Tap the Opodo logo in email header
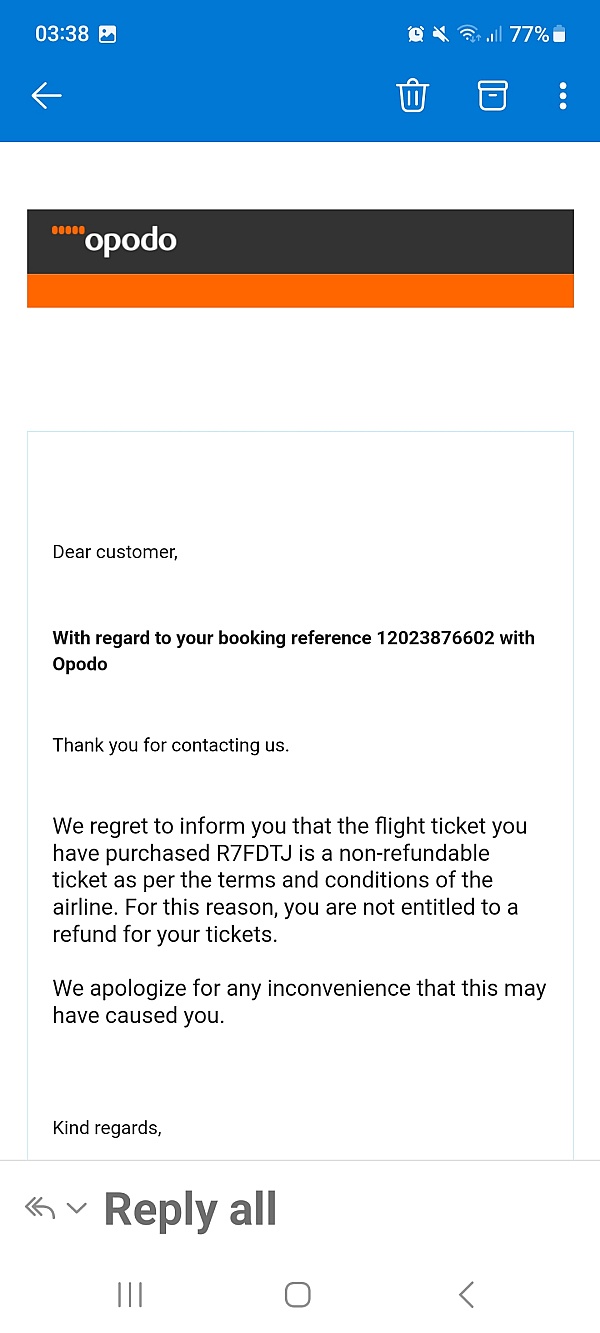Screen dimensions: 600x1333 pos(114,240)
